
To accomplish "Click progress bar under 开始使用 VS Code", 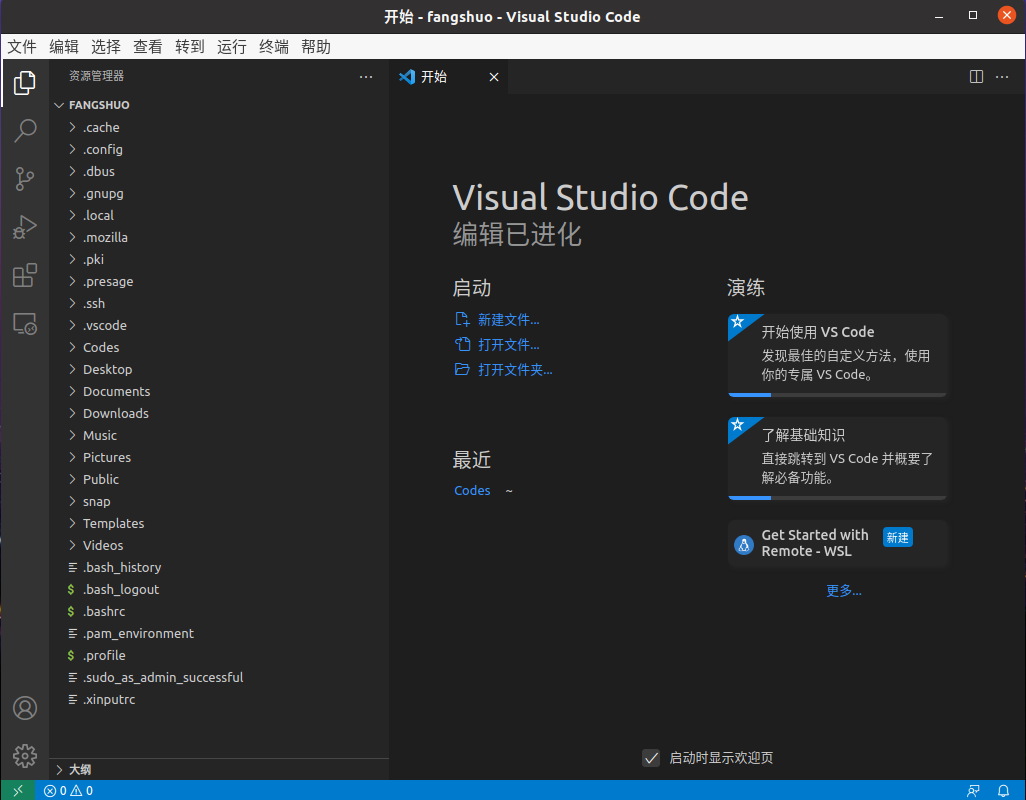I will click(838, 394).
